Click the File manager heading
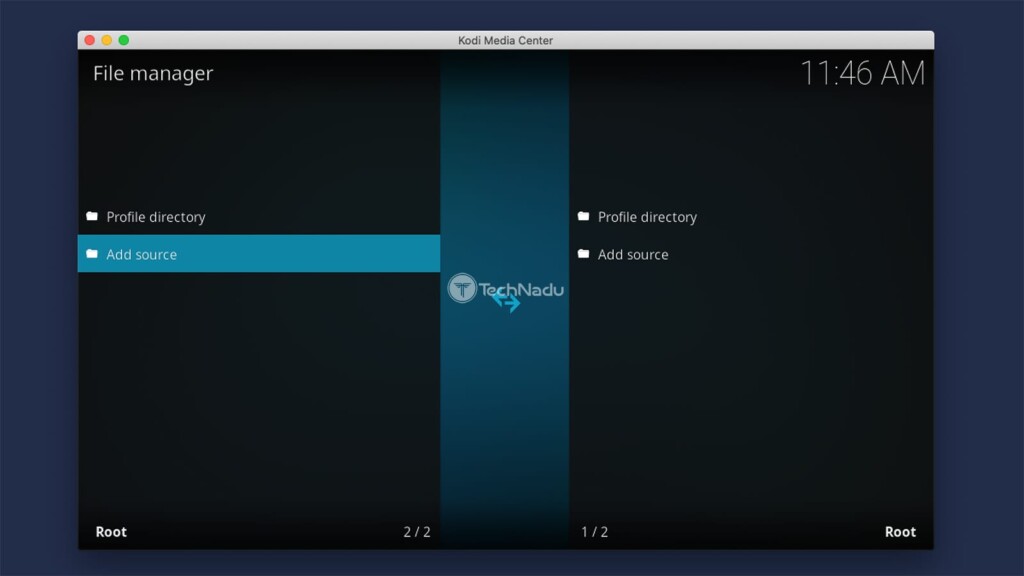 pos(153,73)
